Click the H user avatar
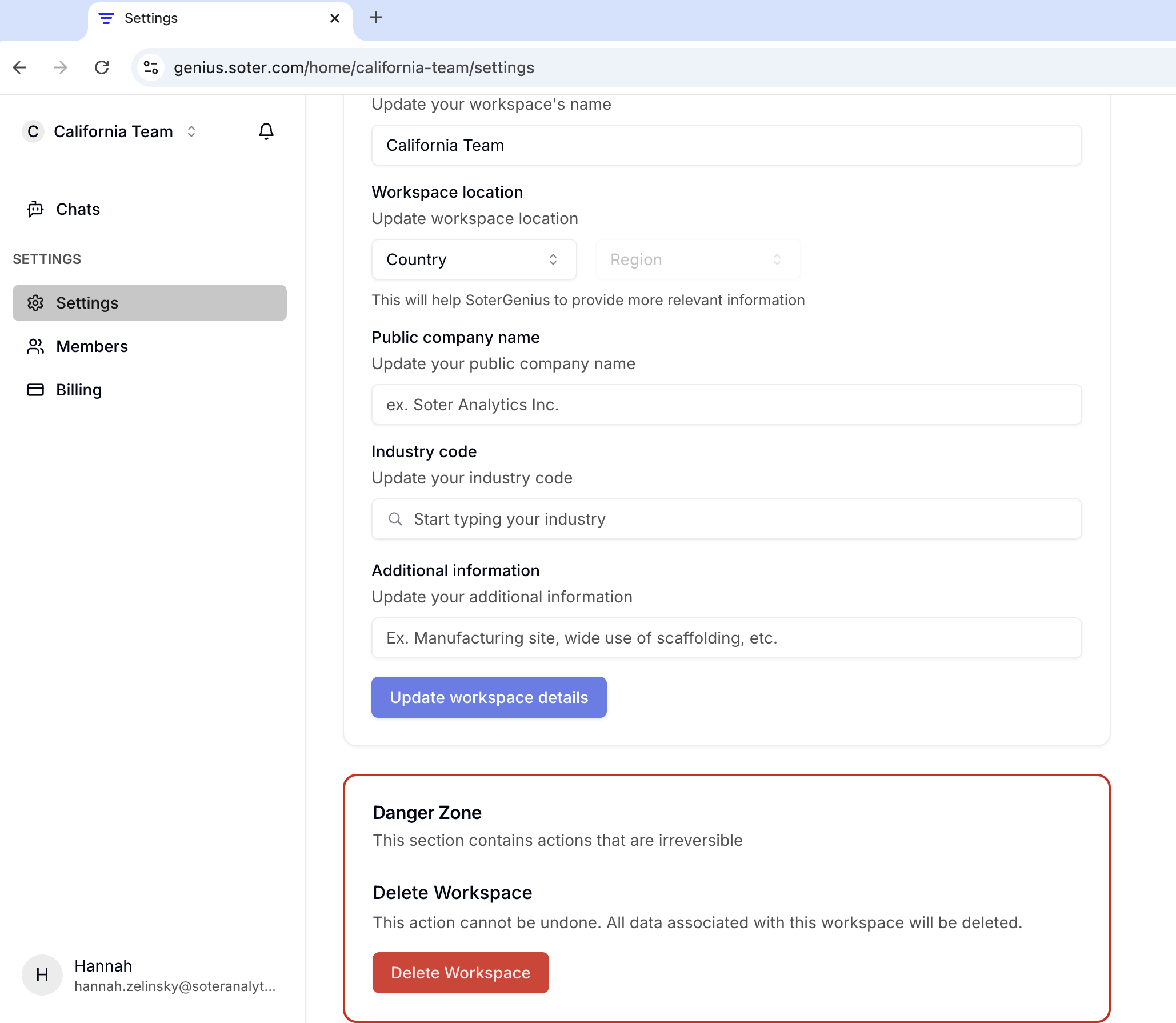 pos(42,975)
